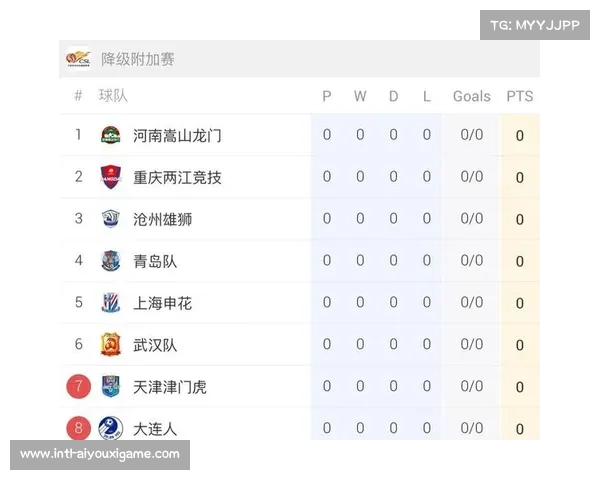This screenshot has height=480, width=600.
Task: Click the TG: MYYJJPP label
Action: pos(535,25)
